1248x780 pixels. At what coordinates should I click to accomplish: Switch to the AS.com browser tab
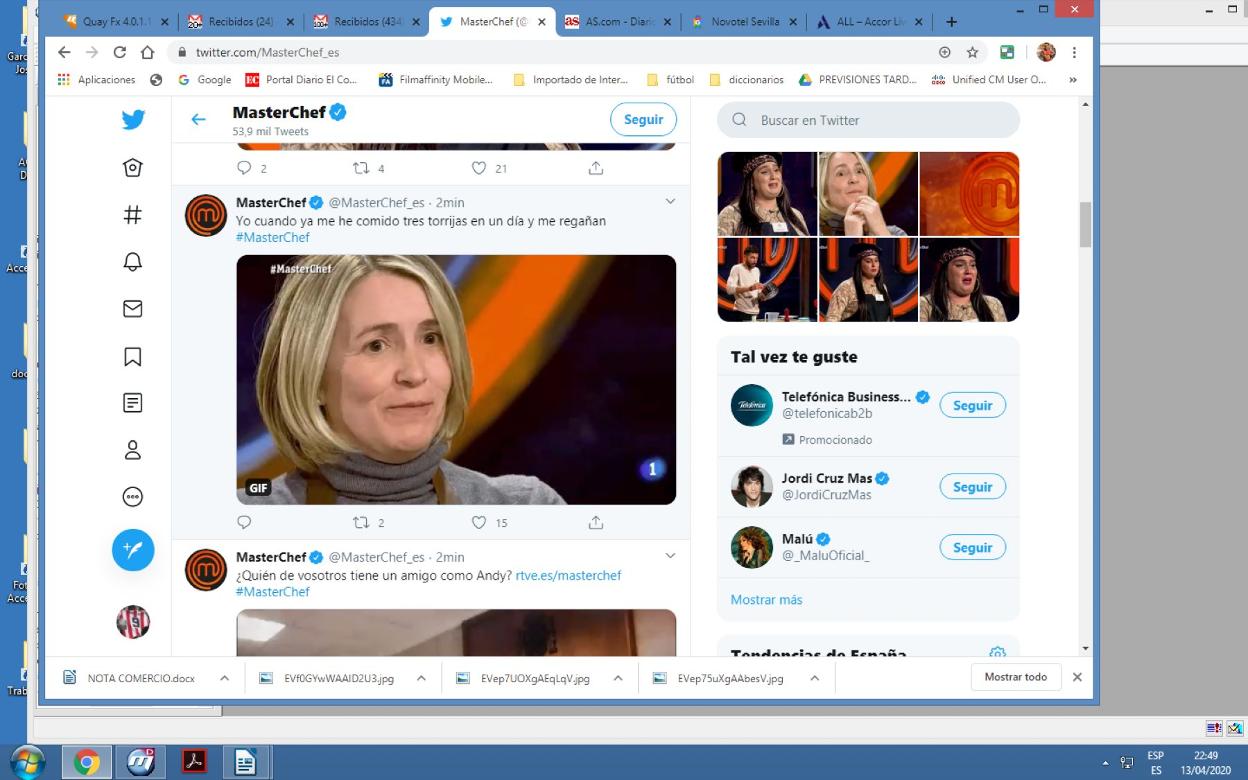pos(617,21)
